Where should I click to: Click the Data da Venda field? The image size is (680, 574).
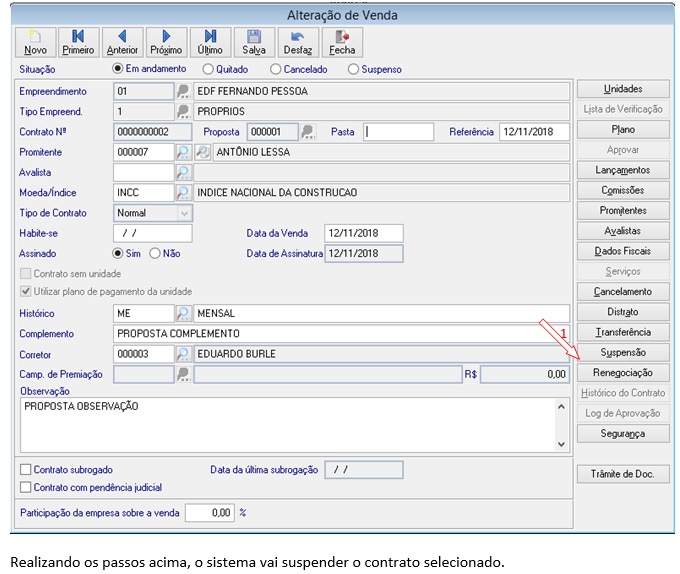[364, 233]
